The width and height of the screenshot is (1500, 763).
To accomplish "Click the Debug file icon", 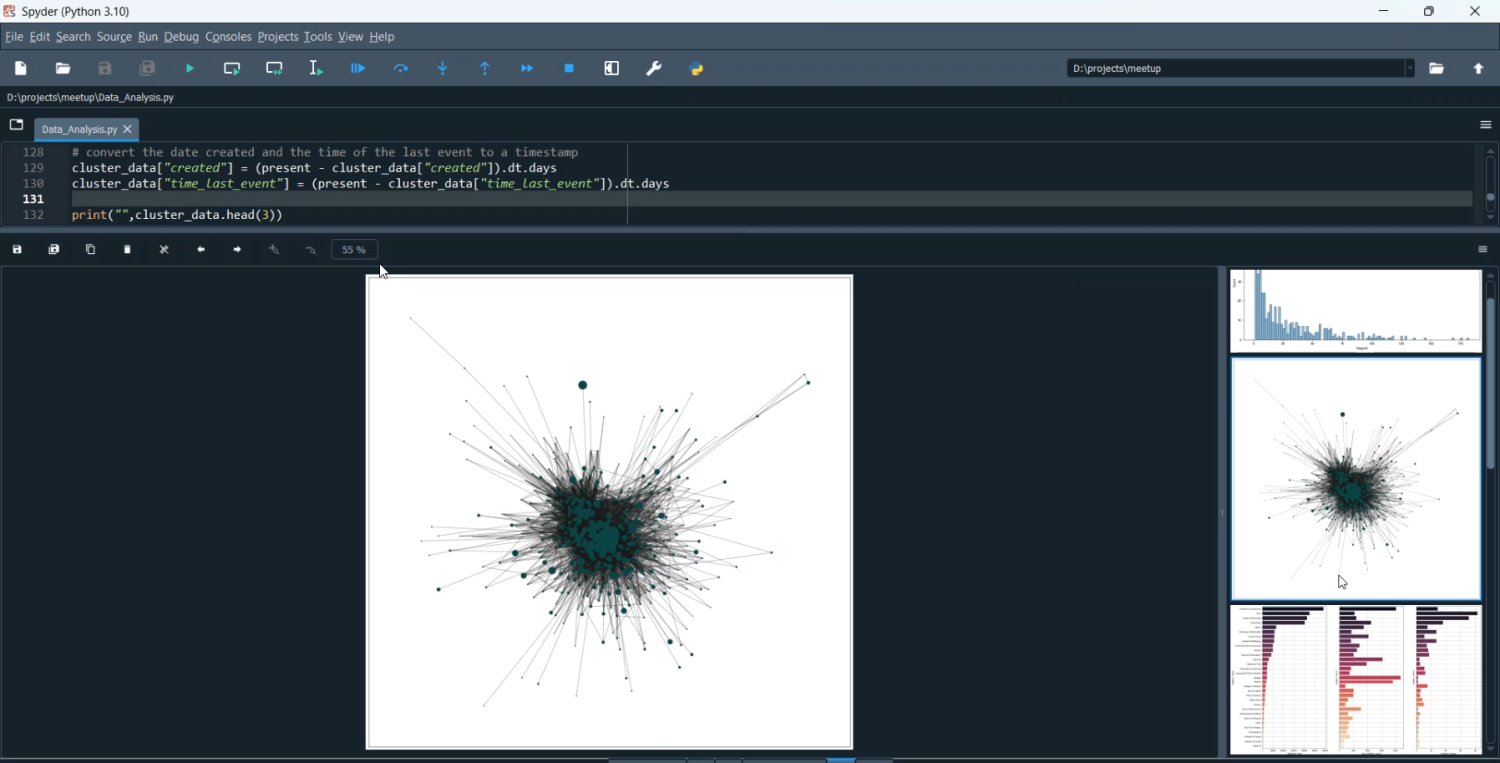I will [358, 69].
